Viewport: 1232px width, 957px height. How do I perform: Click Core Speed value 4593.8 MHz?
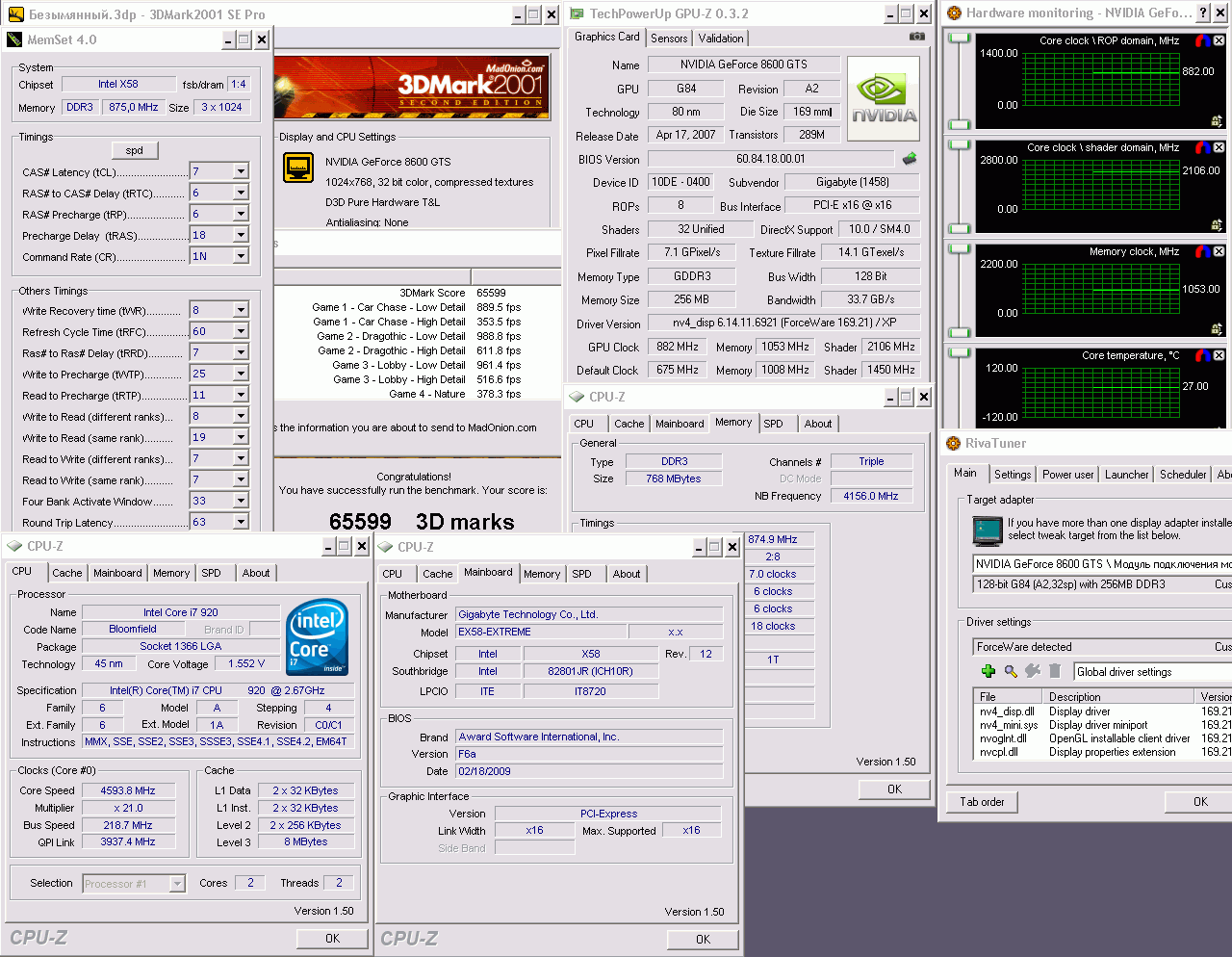point(128,790)
